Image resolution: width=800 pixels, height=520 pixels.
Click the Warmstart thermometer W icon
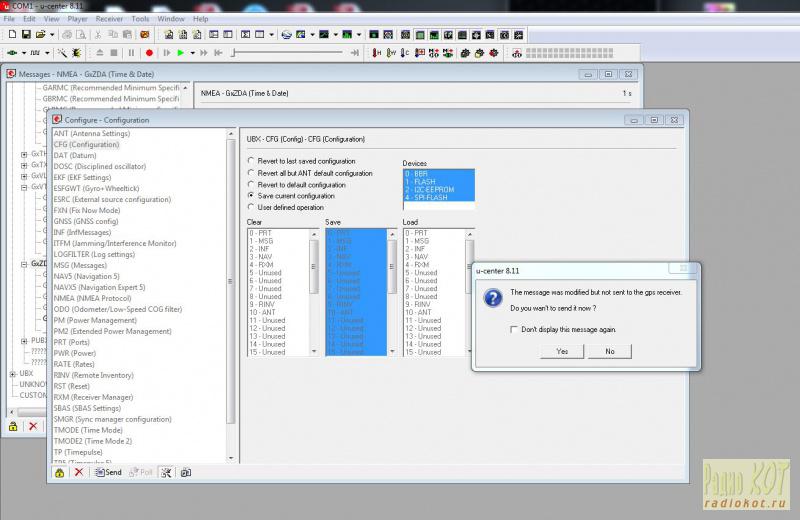(391, 53)
